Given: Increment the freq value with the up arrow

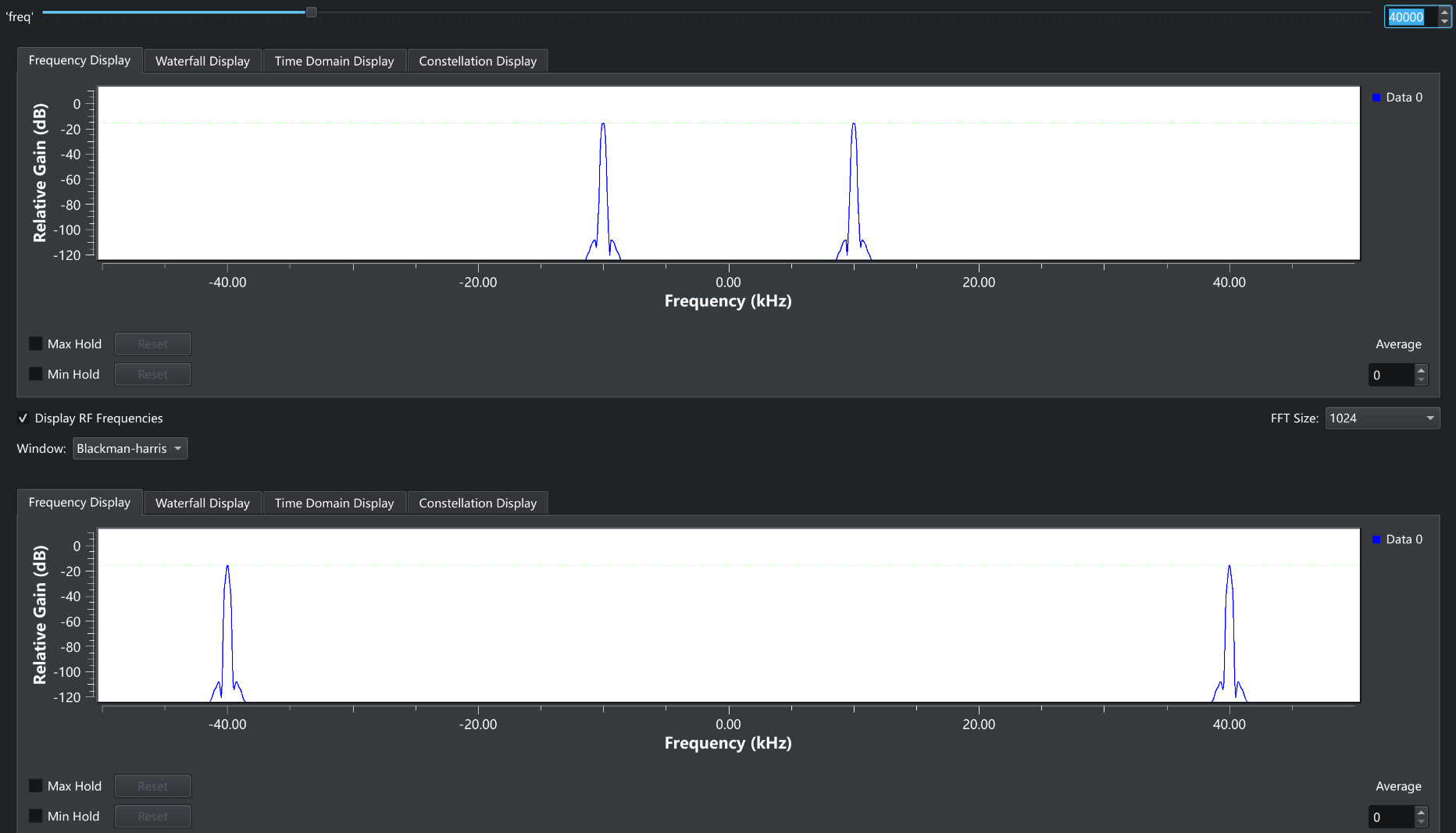Looking at the screenshot, I should (1444, 12).
